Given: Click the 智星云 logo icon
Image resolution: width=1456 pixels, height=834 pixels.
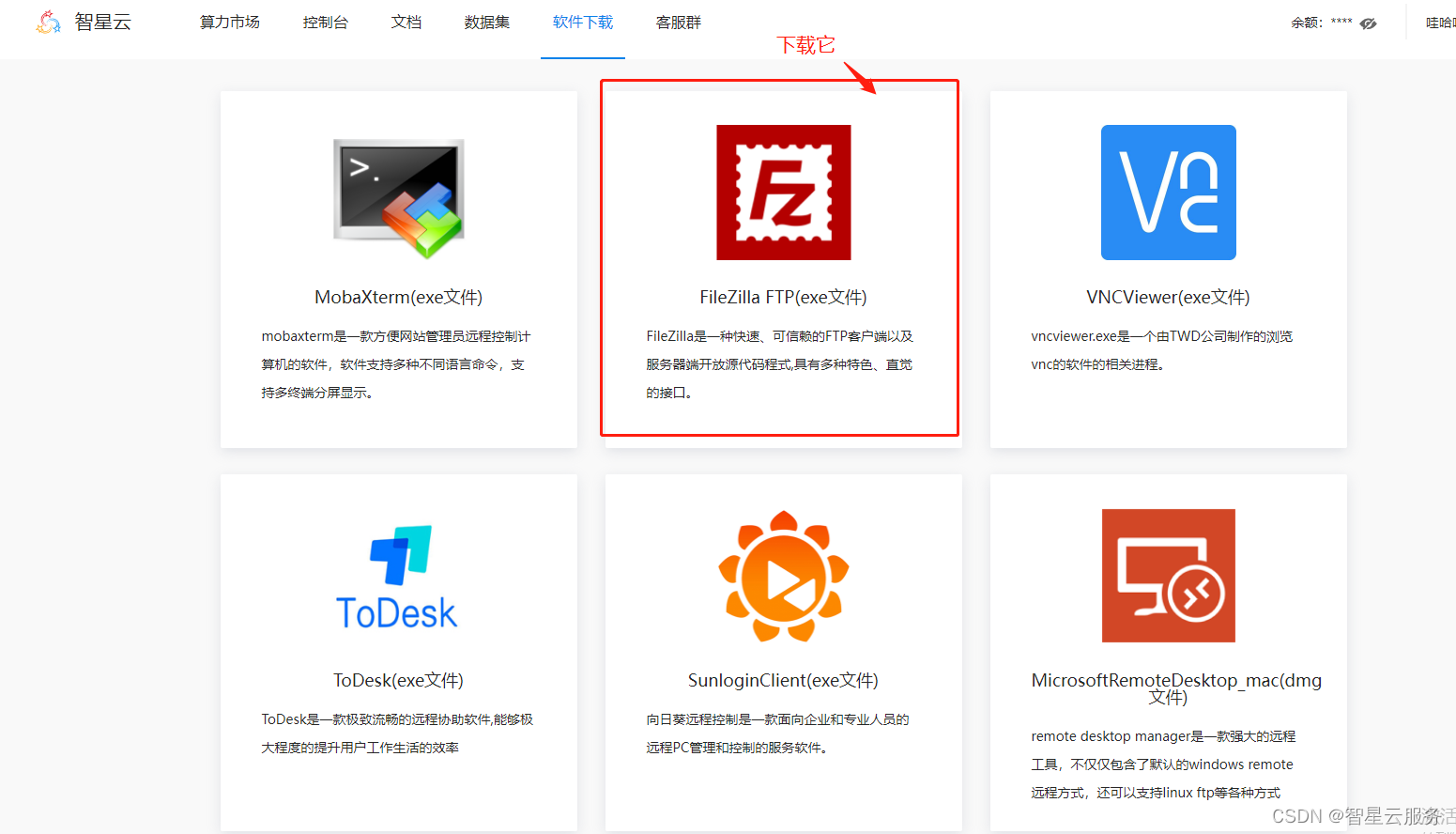Looking at the screenshot, I should [x=48, y=22].
